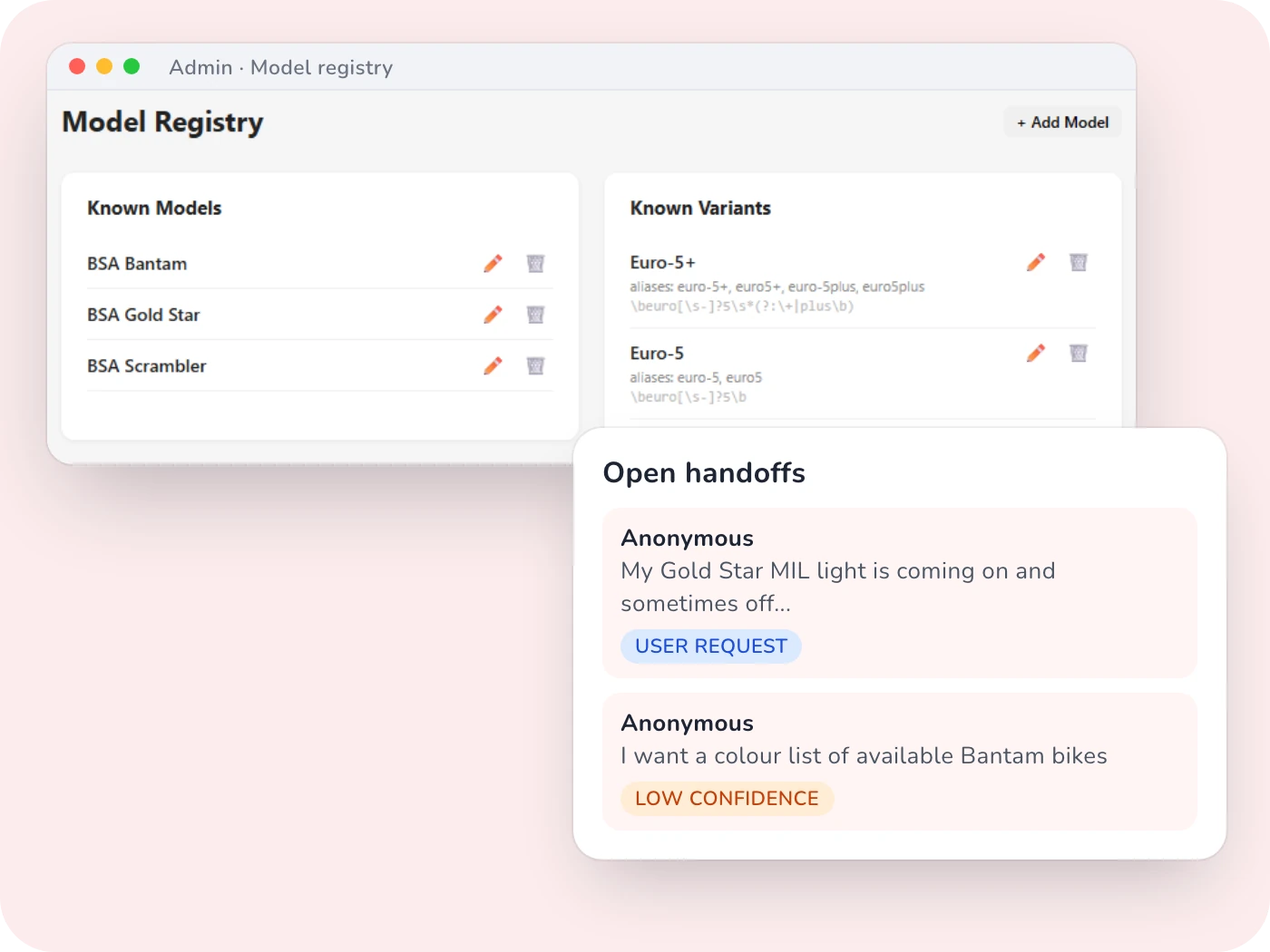Delete the Euro-5 variant
This screenshot has width=1270, height=952.
click(1079, 354)
